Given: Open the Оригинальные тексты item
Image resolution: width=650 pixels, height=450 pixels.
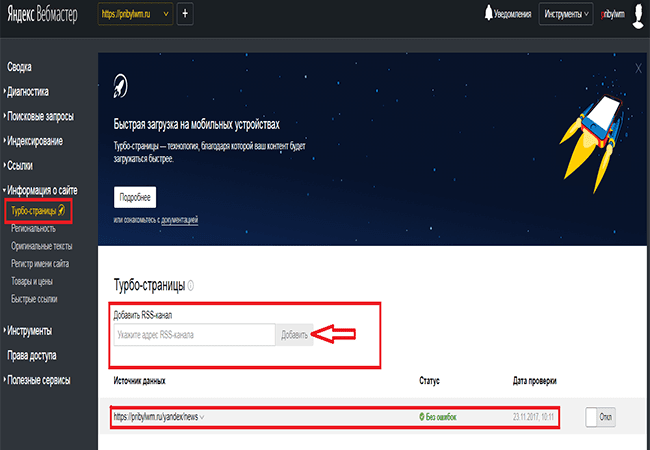Looking at the screenshot, I should coord(41,246).
